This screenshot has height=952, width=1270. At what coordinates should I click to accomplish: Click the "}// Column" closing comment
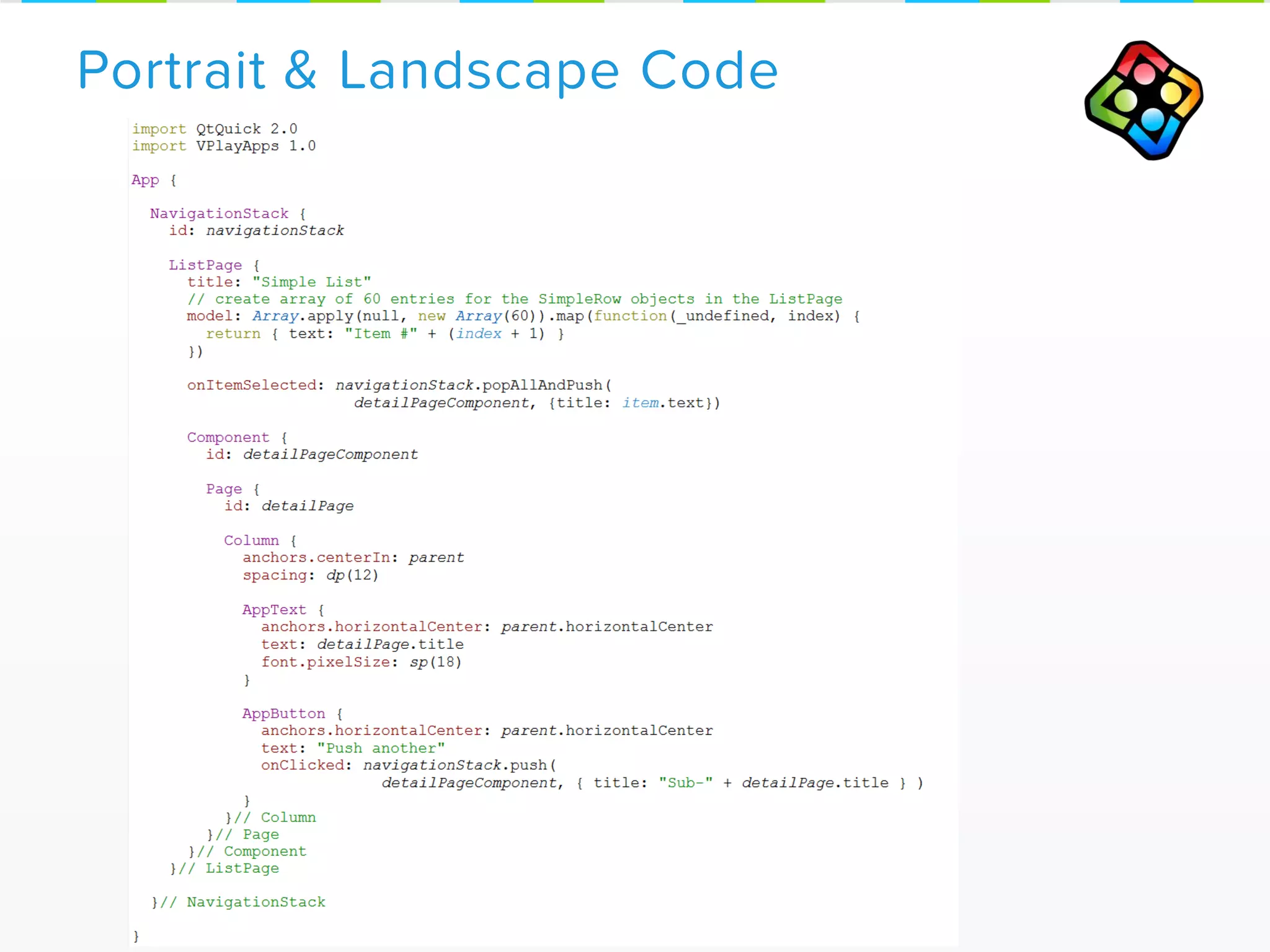pyautogui.click(x=270, y=818)
